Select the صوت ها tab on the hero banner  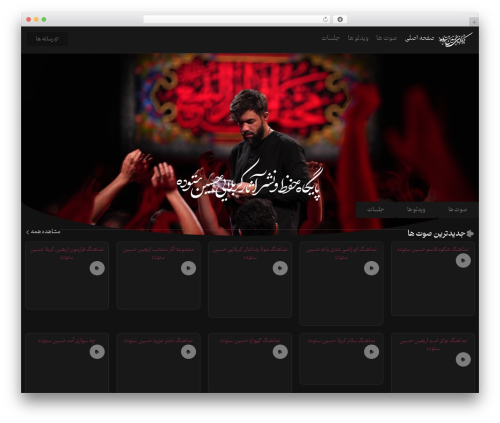(457, 210)
